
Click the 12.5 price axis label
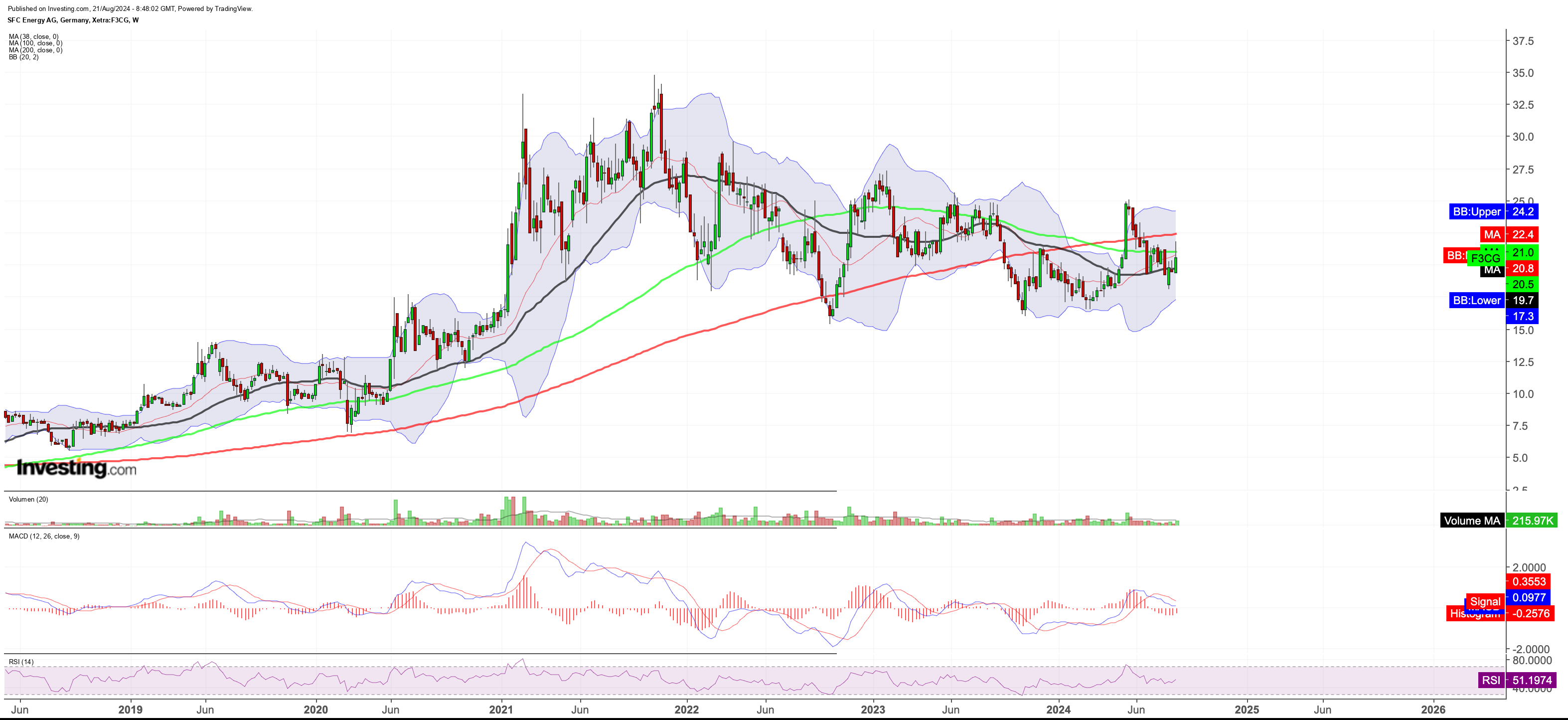coord(1523,362)
